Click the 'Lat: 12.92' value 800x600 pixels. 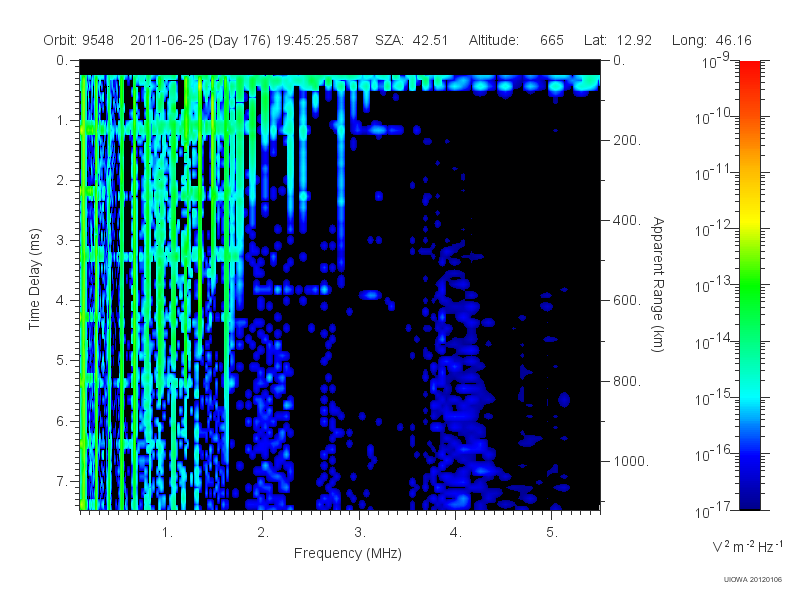coord(618,40)
